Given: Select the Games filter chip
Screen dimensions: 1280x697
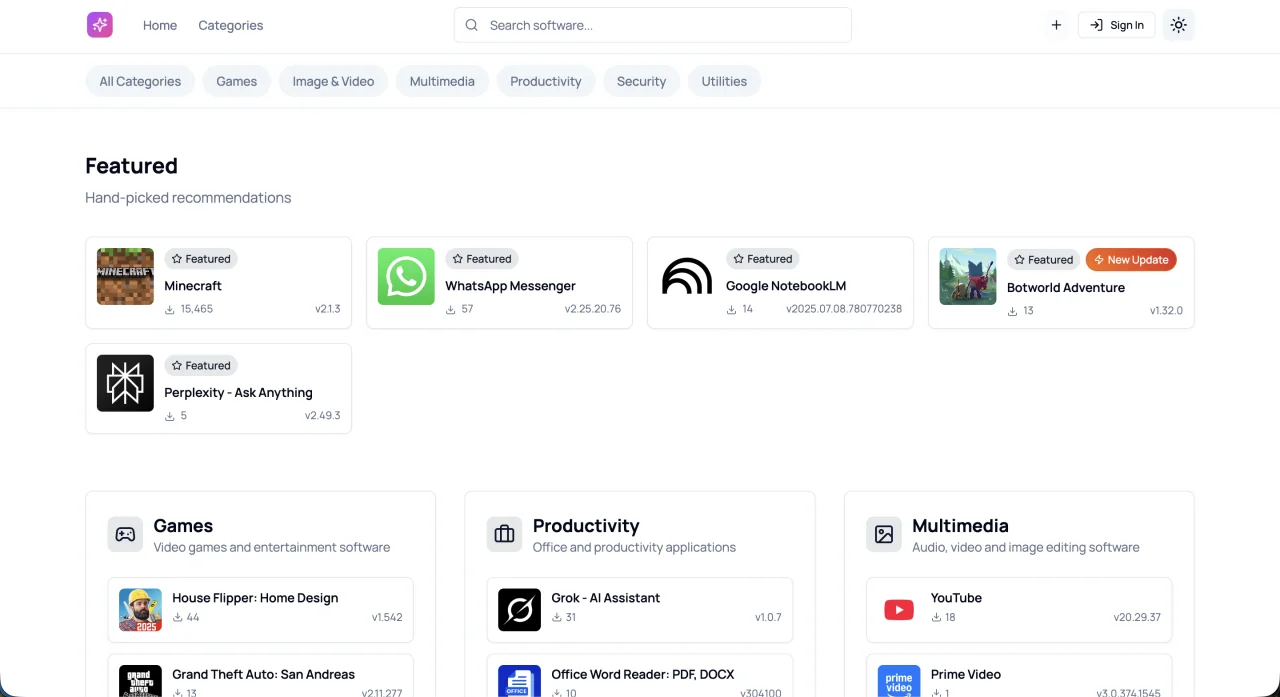Looking at the screenshot, I should point(237,81).
